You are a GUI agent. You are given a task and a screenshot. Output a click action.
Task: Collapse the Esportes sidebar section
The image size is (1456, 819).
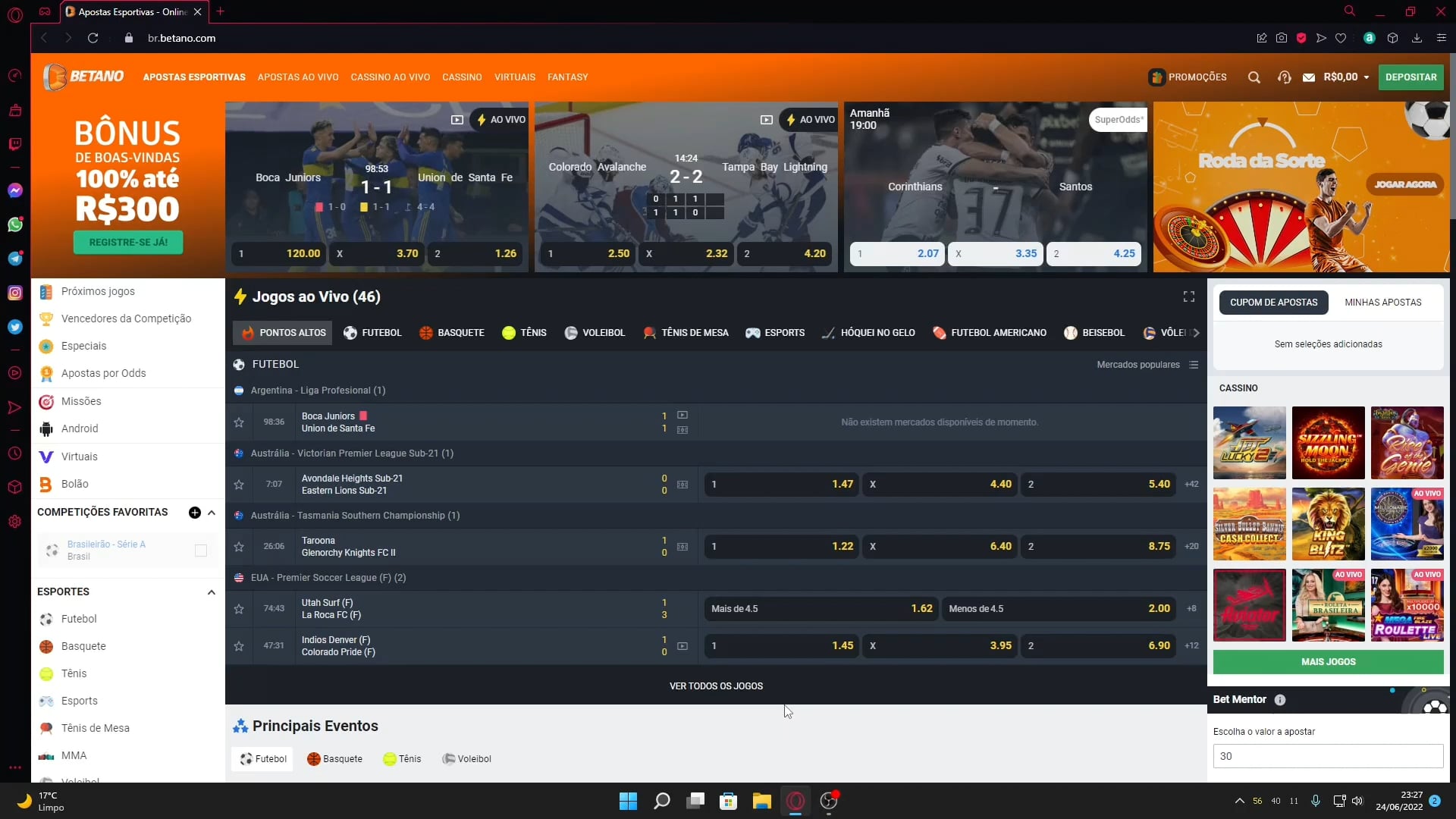(211, 592)
